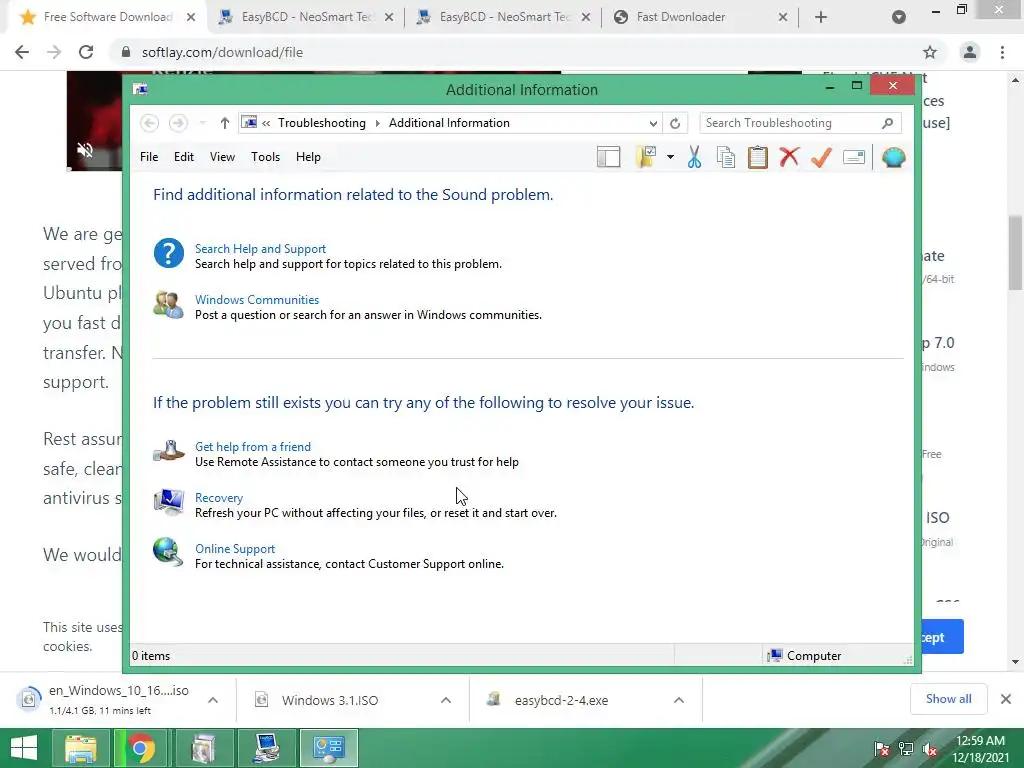Click Control Panel taskbar icon

328,748
